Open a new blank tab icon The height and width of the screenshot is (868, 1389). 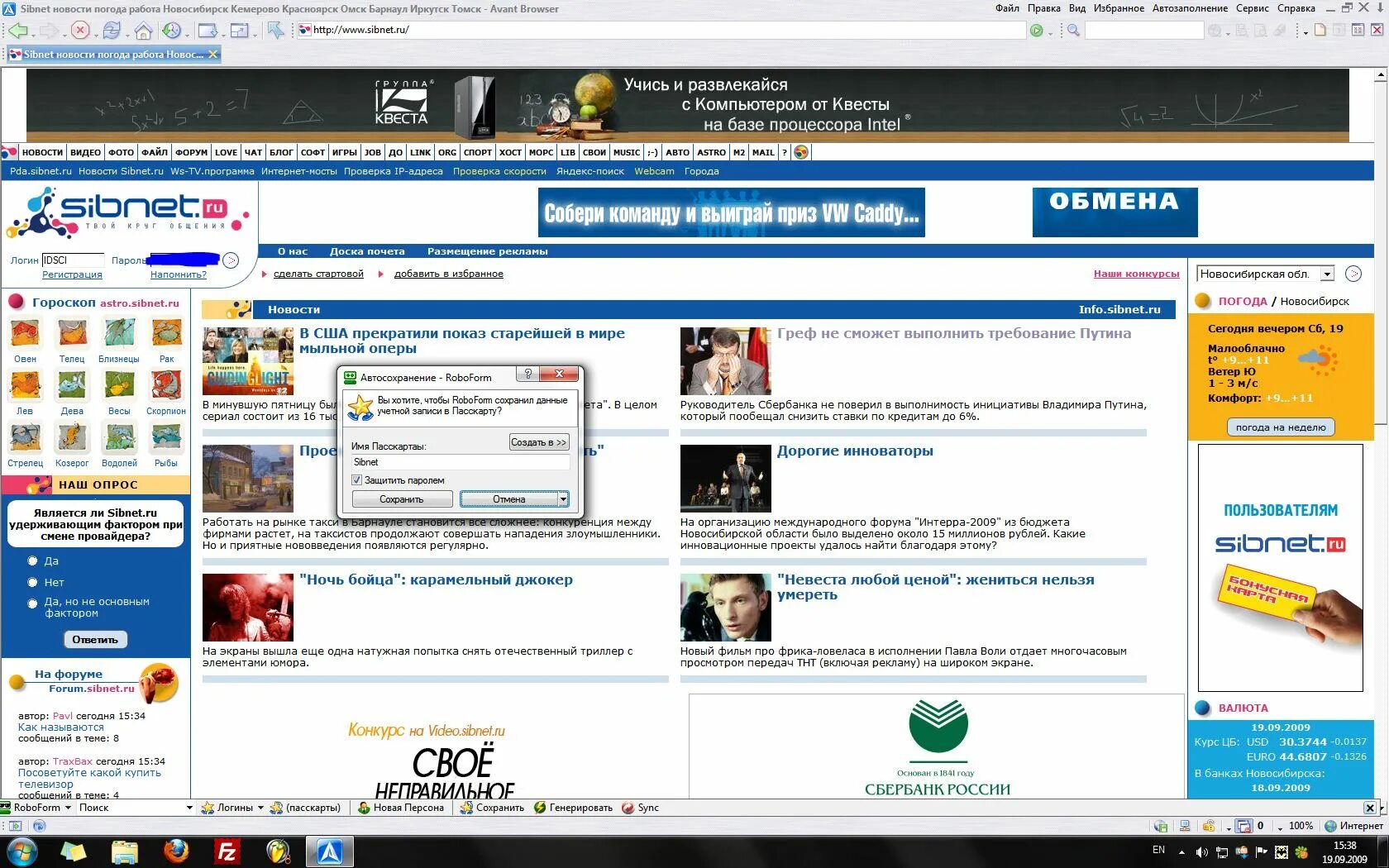tap(1320, 30)
